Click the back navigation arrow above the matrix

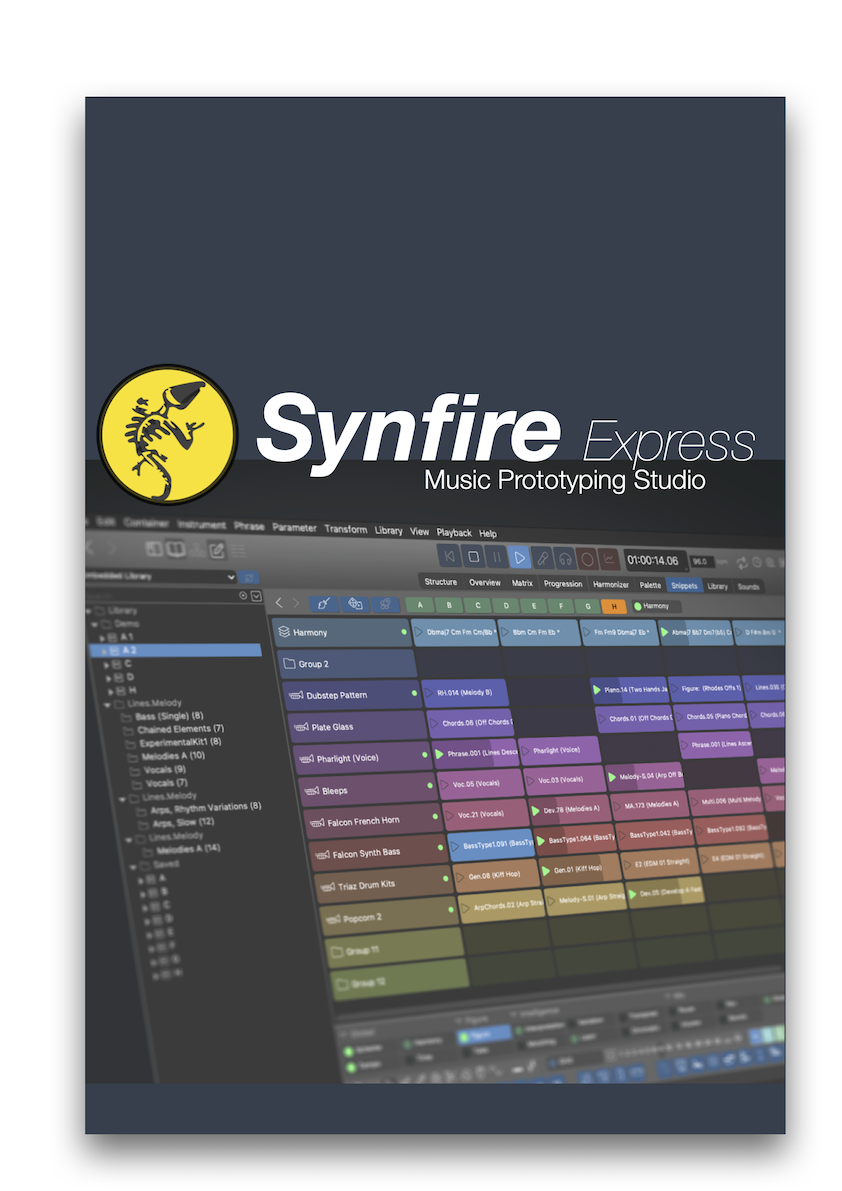pyautogui.click(x=279, y=602)
